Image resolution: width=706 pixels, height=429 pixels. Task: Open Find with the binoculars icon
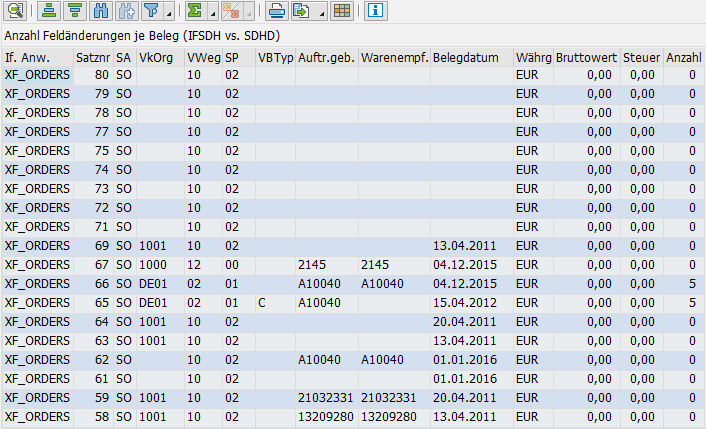[100, 12]
